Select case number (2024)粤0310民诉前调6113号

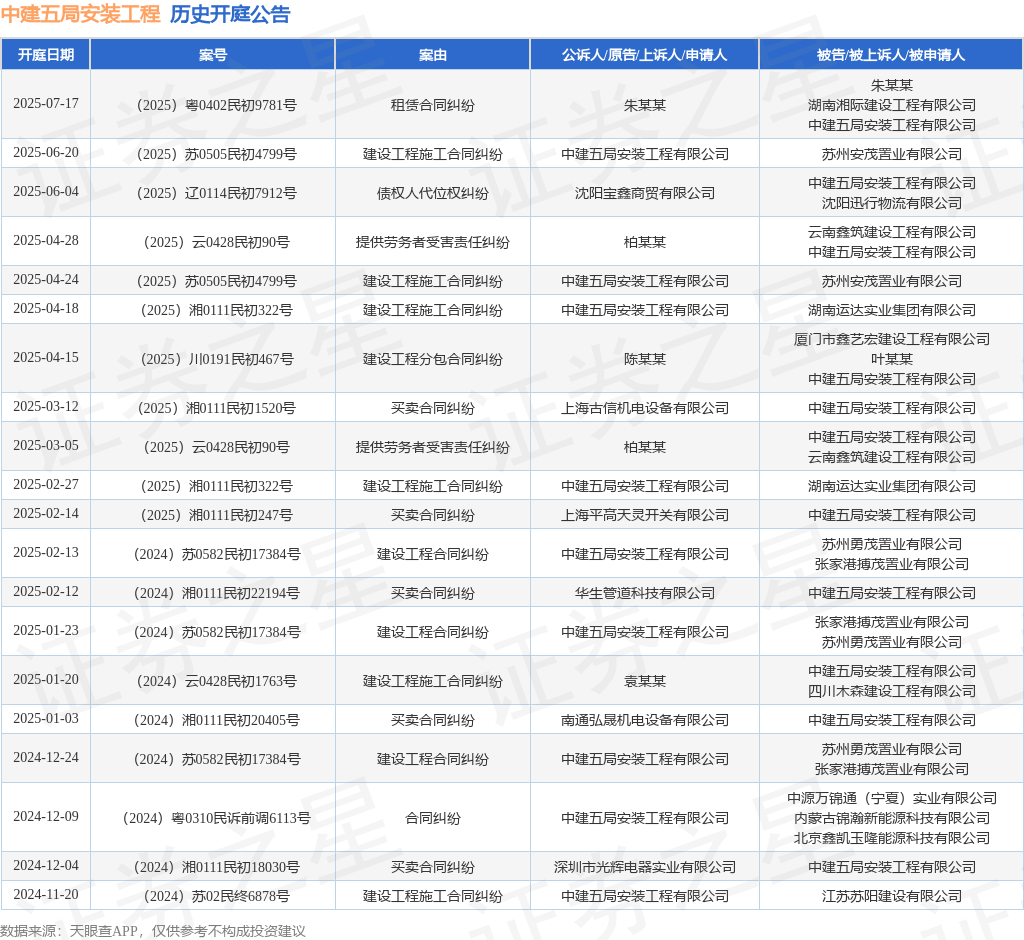tap(216, 818)
